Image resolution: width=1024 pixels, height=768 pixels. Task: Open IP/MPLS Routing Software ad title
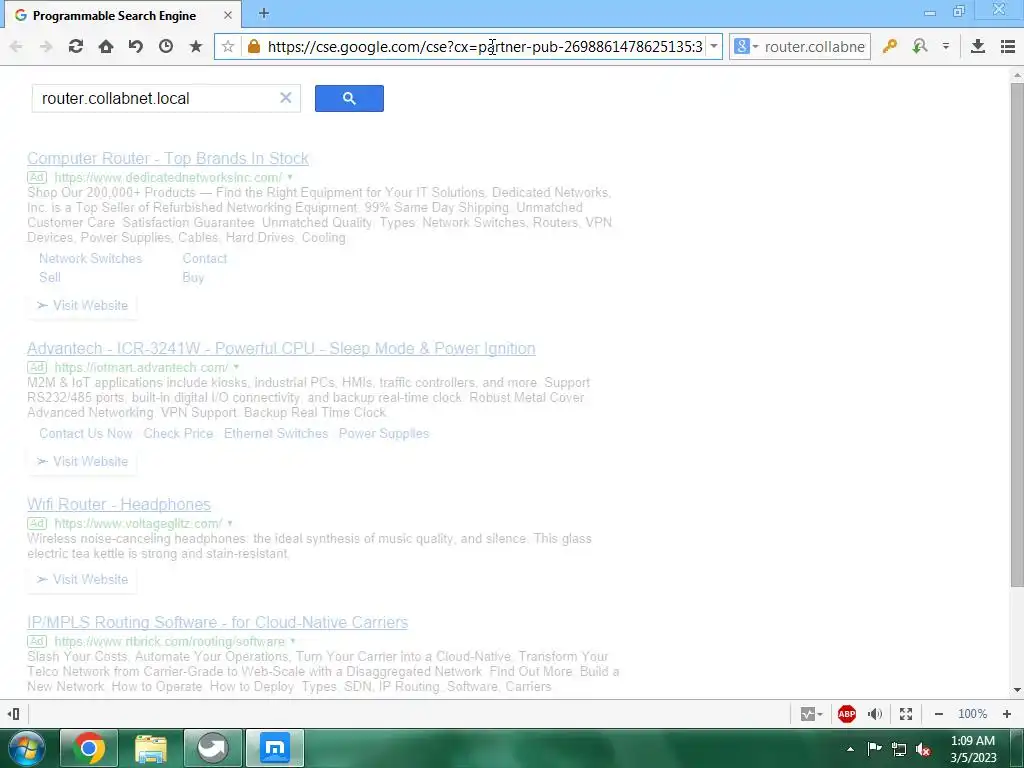217,622
